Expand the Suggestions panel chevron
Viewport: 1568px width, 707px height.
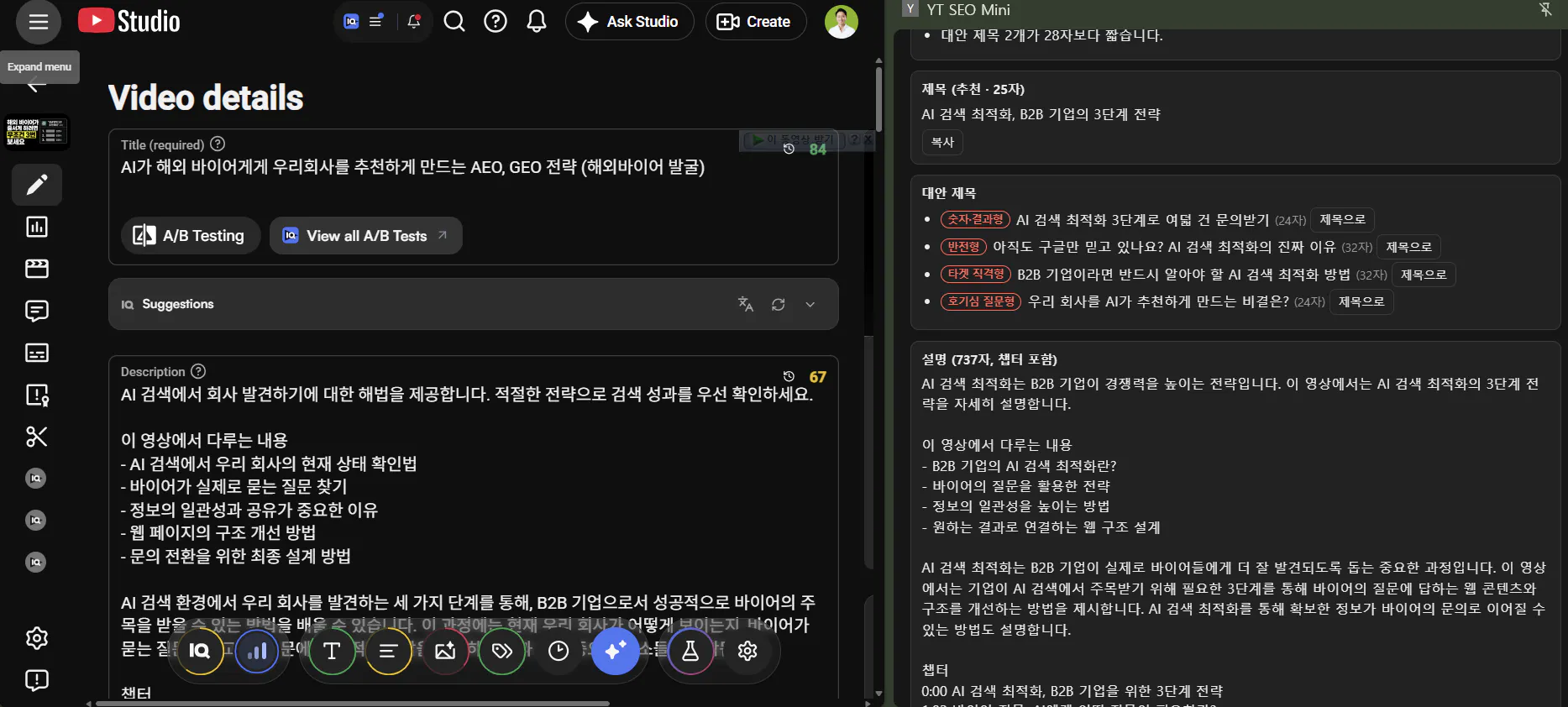pos(810,304)
